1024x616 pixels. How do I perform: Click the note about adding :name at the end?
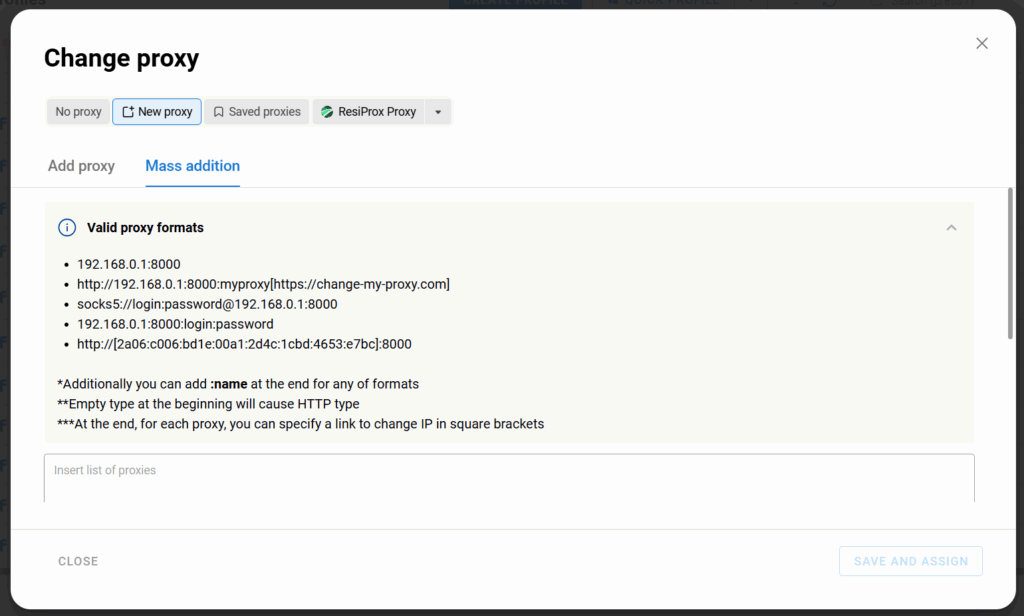pos(238,384)
